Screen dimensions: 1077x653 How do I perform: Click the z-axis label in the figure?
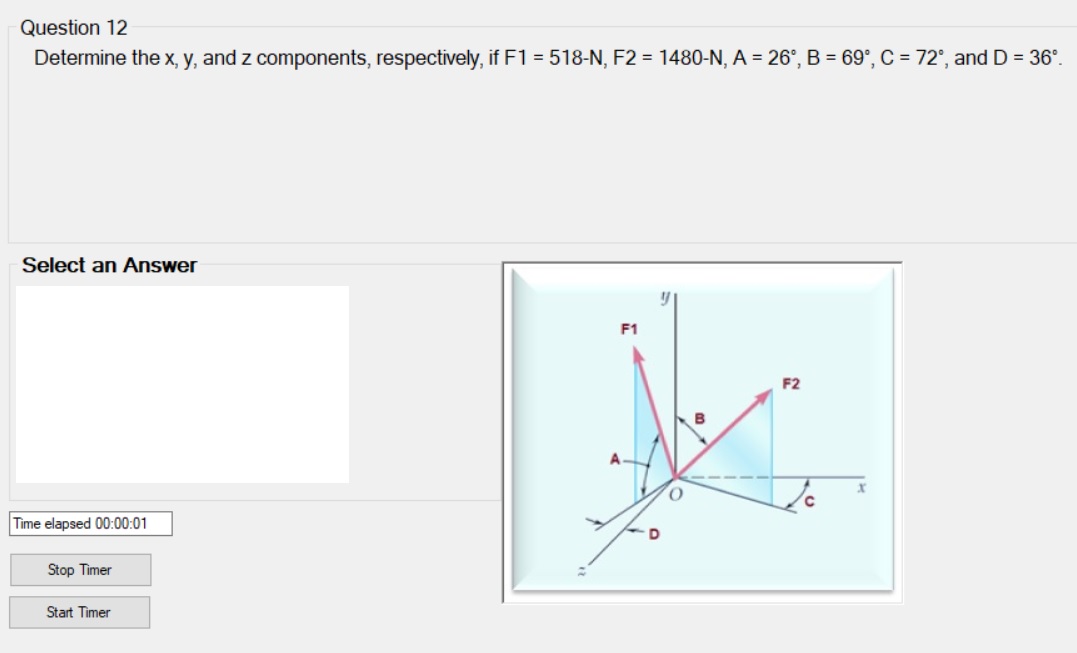tap(584, 573)
